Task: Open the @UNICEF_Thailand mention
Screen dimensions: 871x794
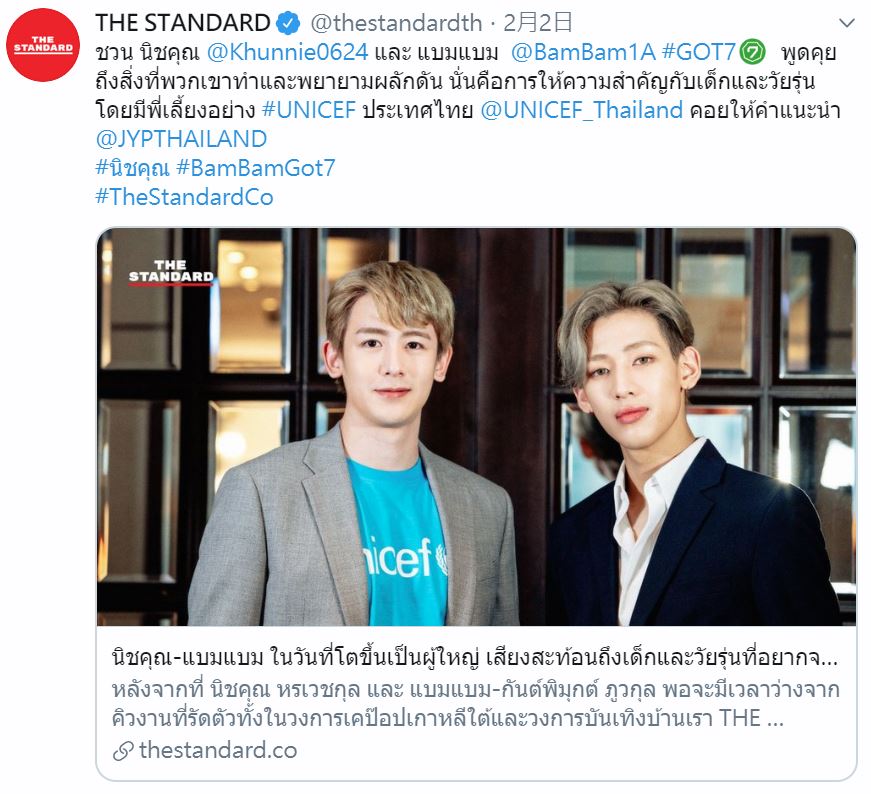Action: (582, 110)
